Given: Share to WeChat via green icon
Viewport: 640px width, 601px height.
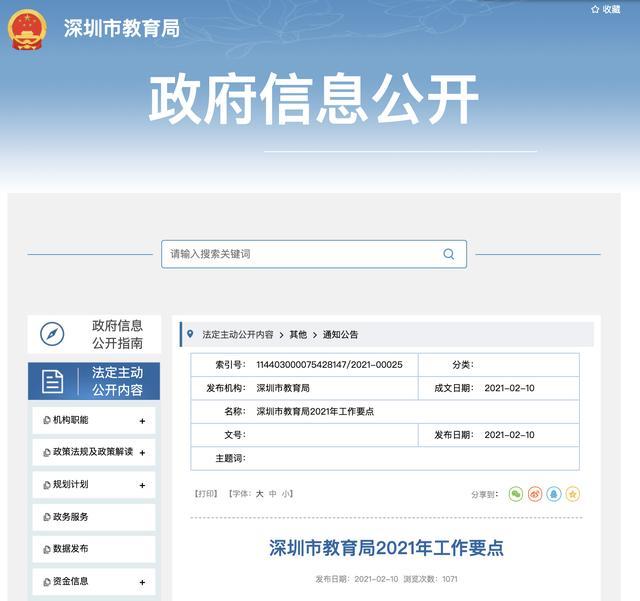Looking at the screenshot, I should [x=516, y=494].
